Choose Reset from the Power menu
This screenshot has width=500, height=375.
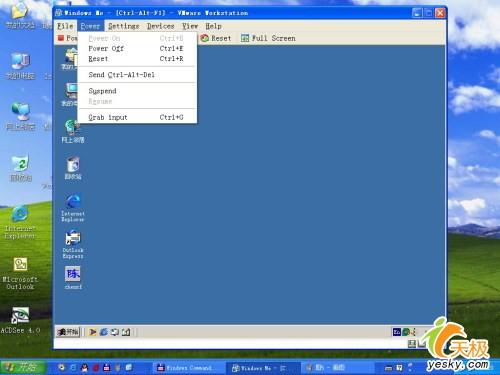(x=137, y=59)
